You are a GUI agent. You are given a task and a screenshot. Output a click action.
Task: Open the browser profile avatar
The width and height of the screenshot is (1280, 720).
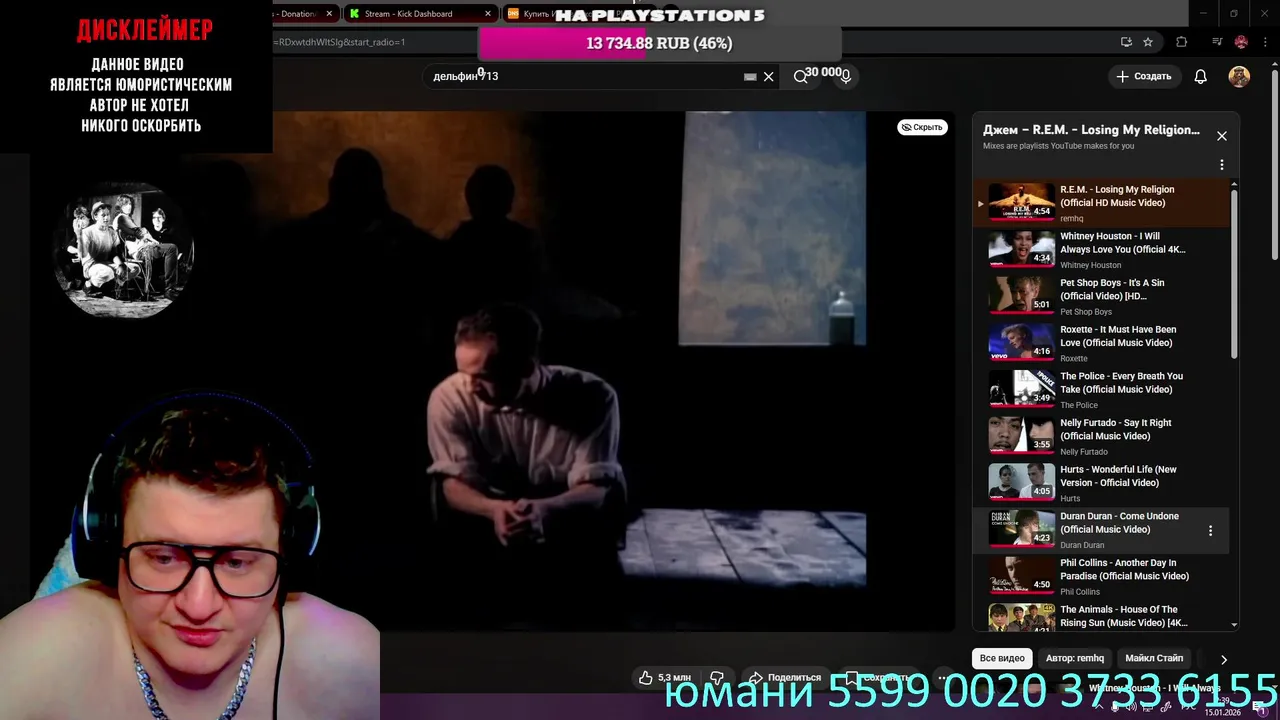[x=1241, y=42]
